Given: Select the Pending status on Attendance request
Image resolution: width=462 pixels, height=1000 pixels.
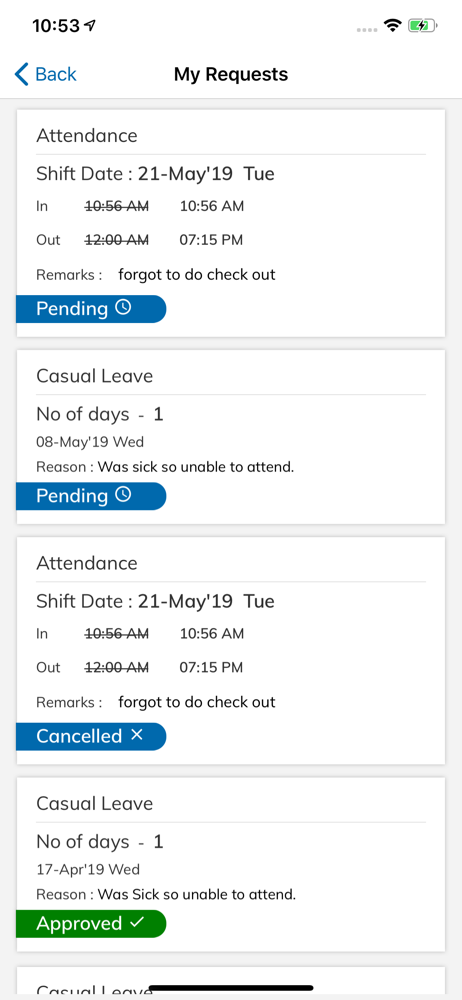Looking at the screenshot, I should tap(91, 309).
